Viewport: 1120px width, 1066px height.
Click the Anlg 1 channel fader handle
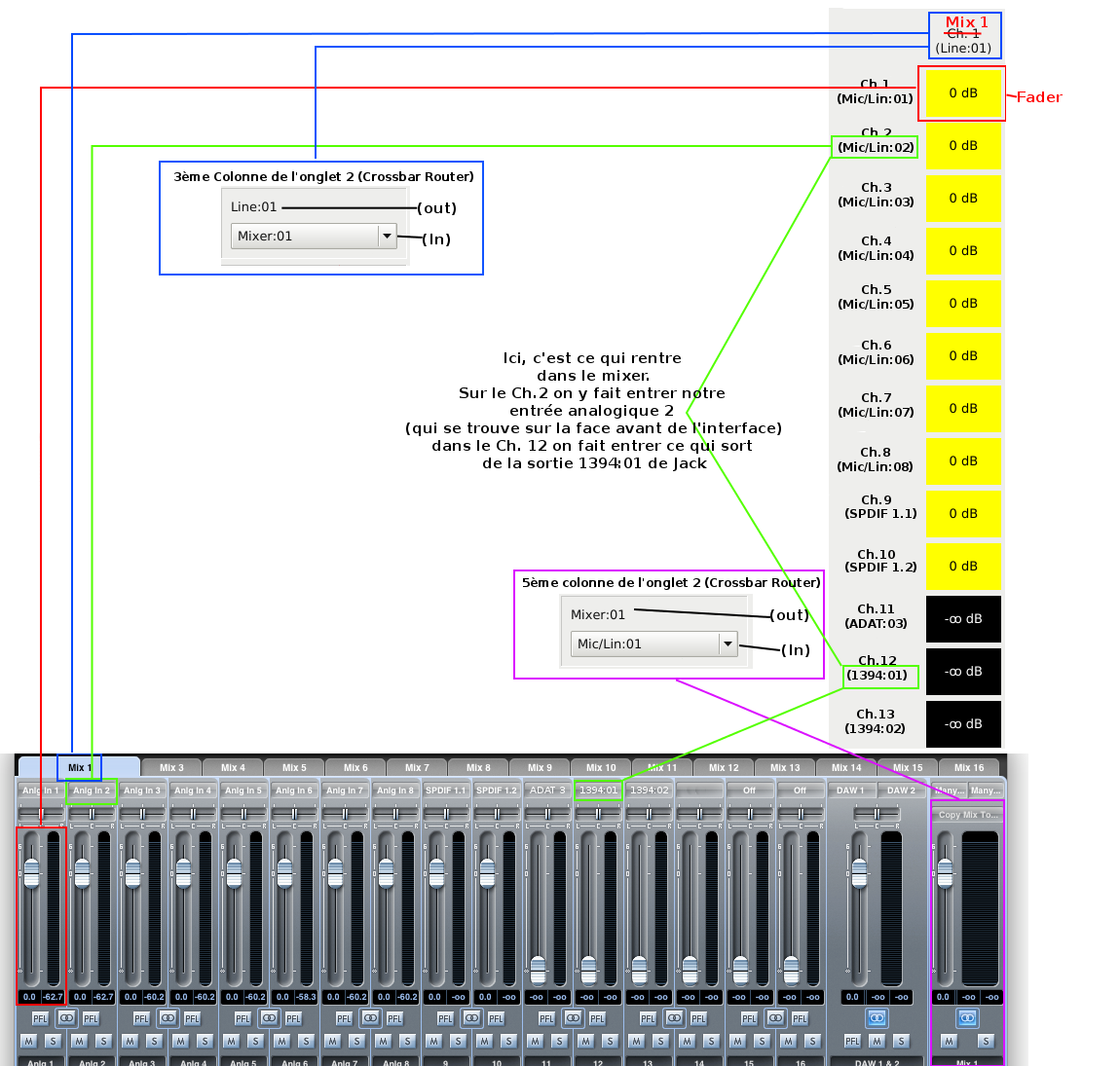[31, 872]
